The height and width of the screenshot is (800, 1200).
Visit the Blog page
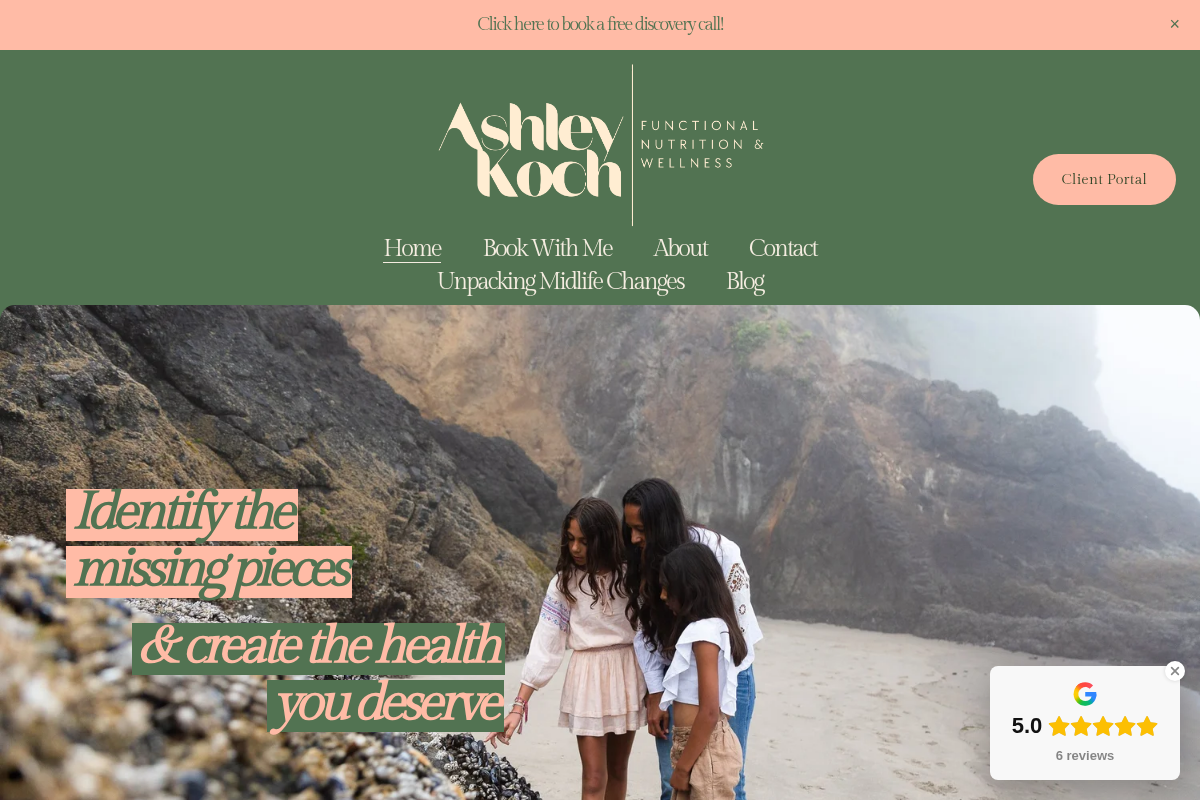(745, 281)
